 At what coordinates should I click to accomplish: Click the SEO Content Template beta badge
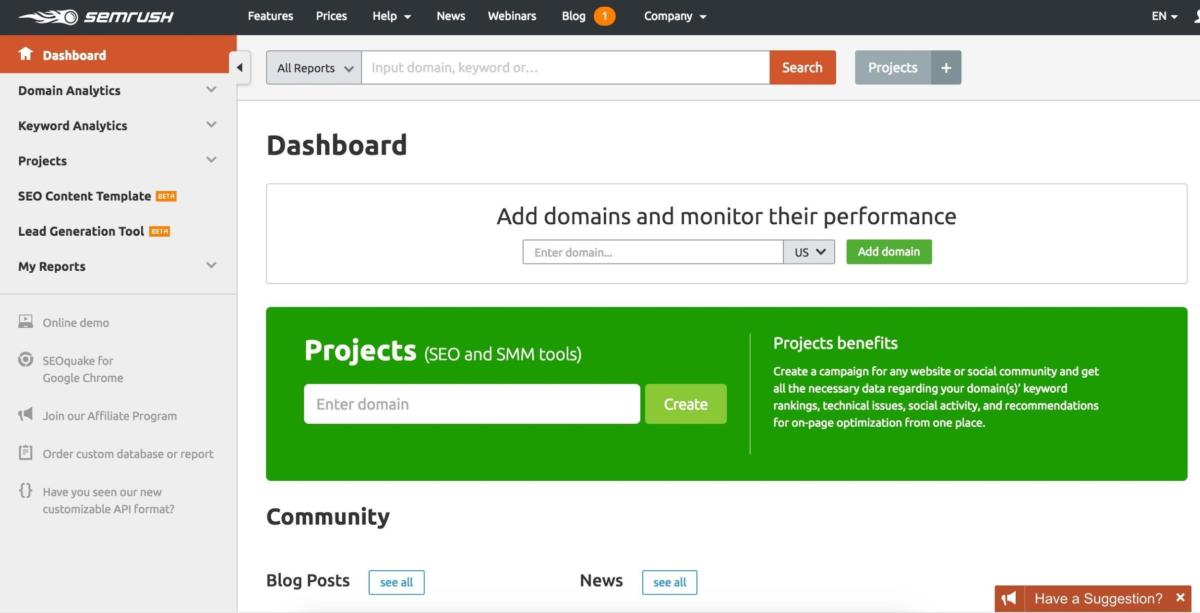coord(166,196)
